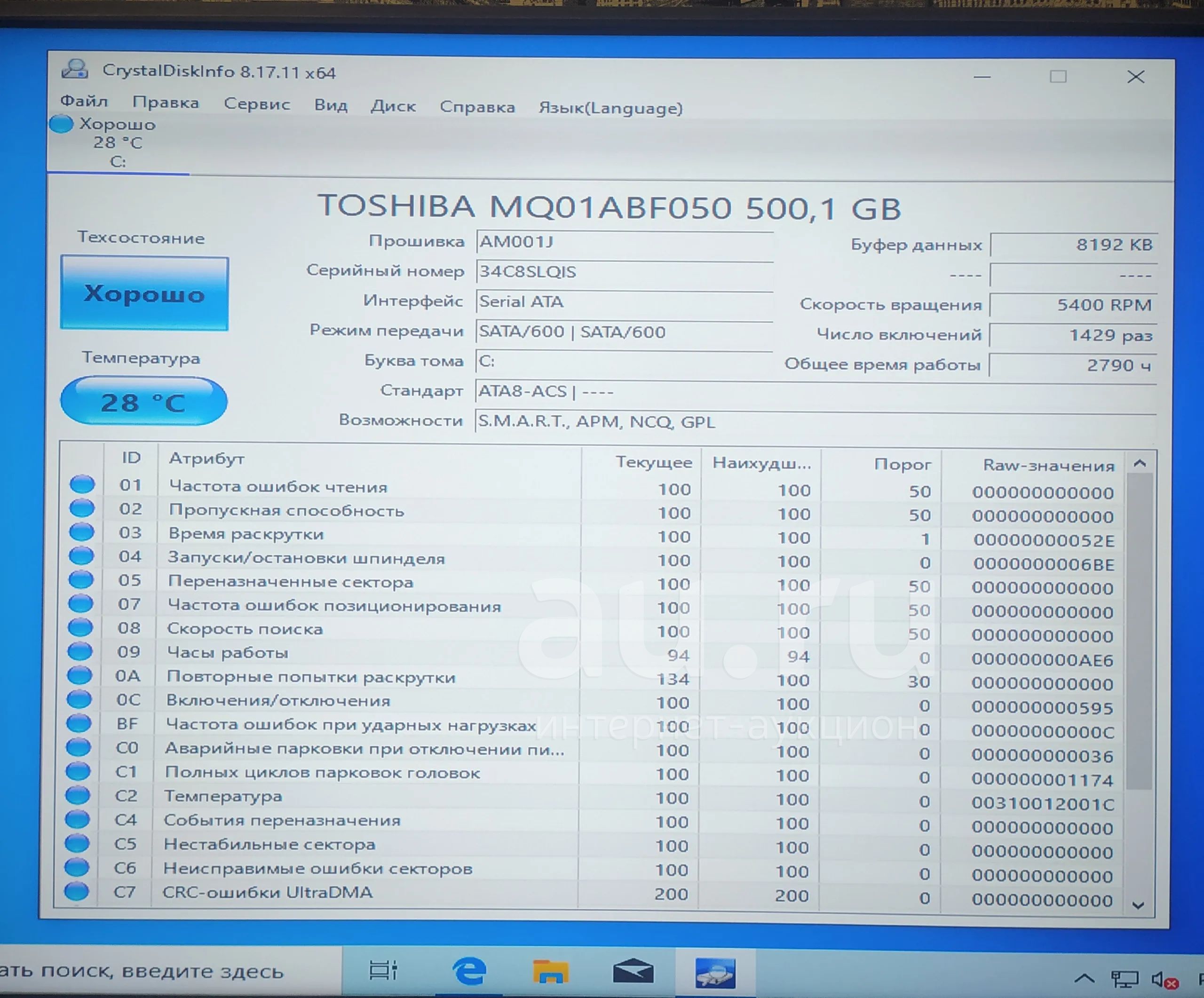The image size is (1204, 998).
Task: Click status circle for attribute C0
Action: click(79, 747)
